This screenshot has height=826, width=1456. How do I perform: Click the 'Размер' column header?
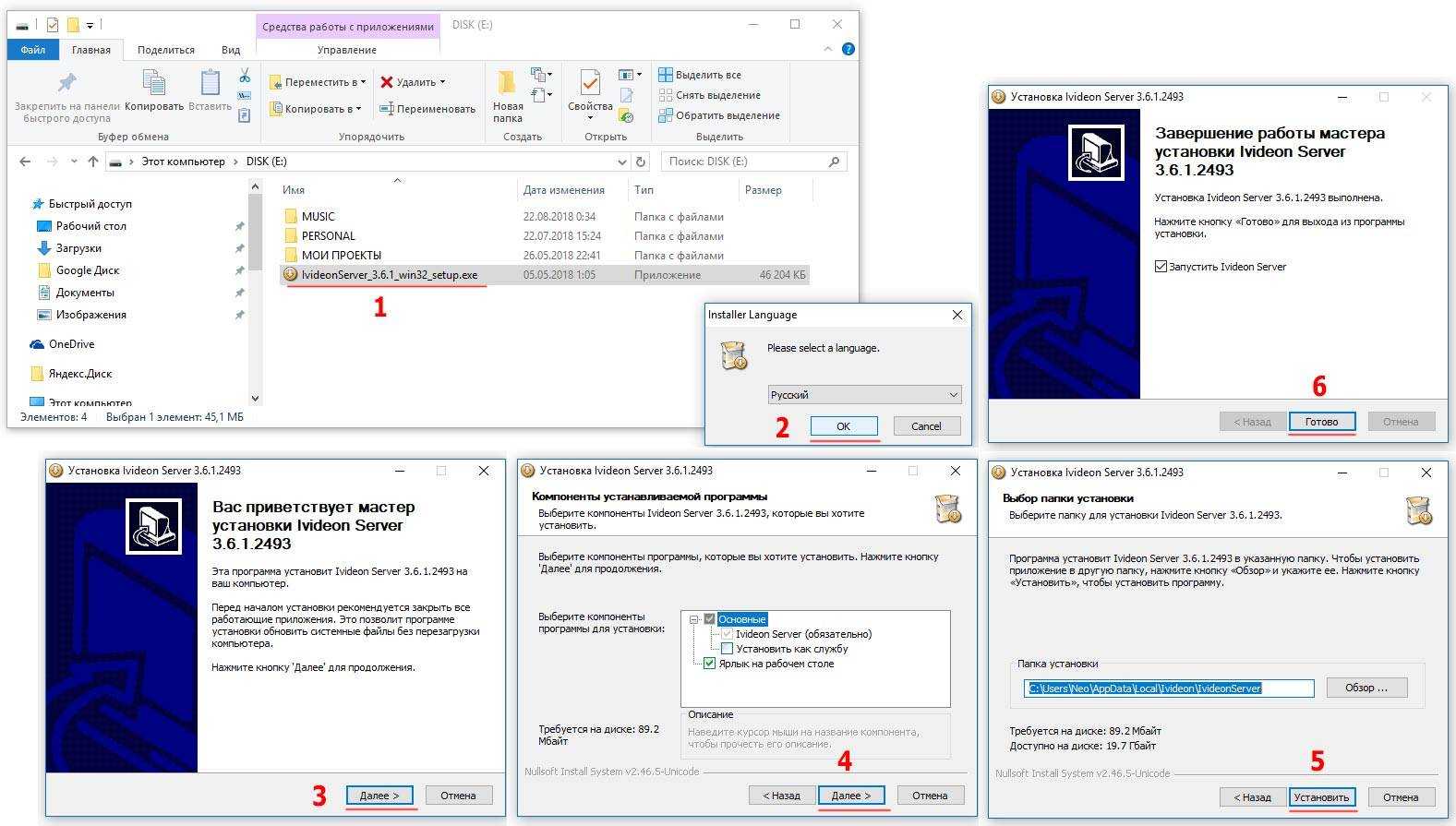pyautogui.click(x=763, y=190)
